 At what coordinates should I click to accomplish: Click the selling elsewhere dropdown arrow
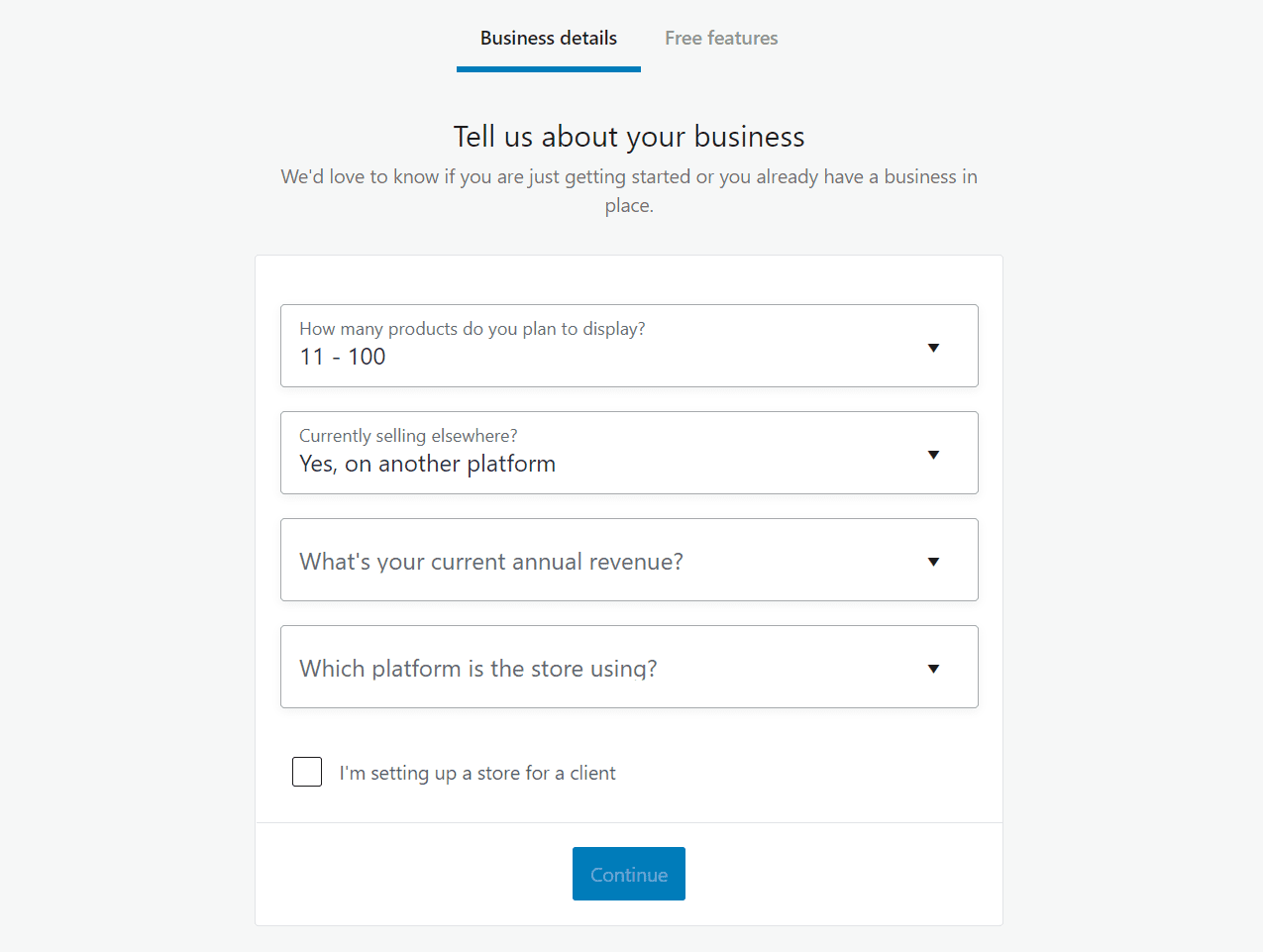[932, 454]
